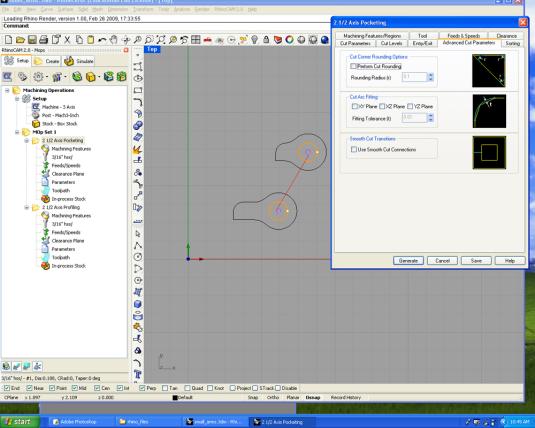Click the blue Render sphere icon
This screenshot has height=428, width=535.
click(x=324, y=40)
